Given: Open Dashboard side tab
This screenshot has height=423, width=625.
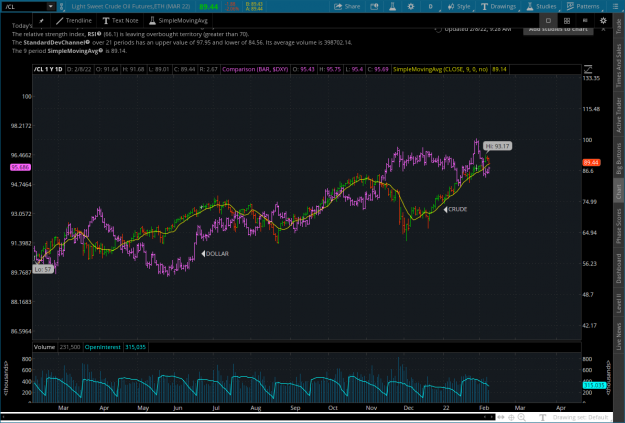Looking at the screenshot, I should click(619, 269).
